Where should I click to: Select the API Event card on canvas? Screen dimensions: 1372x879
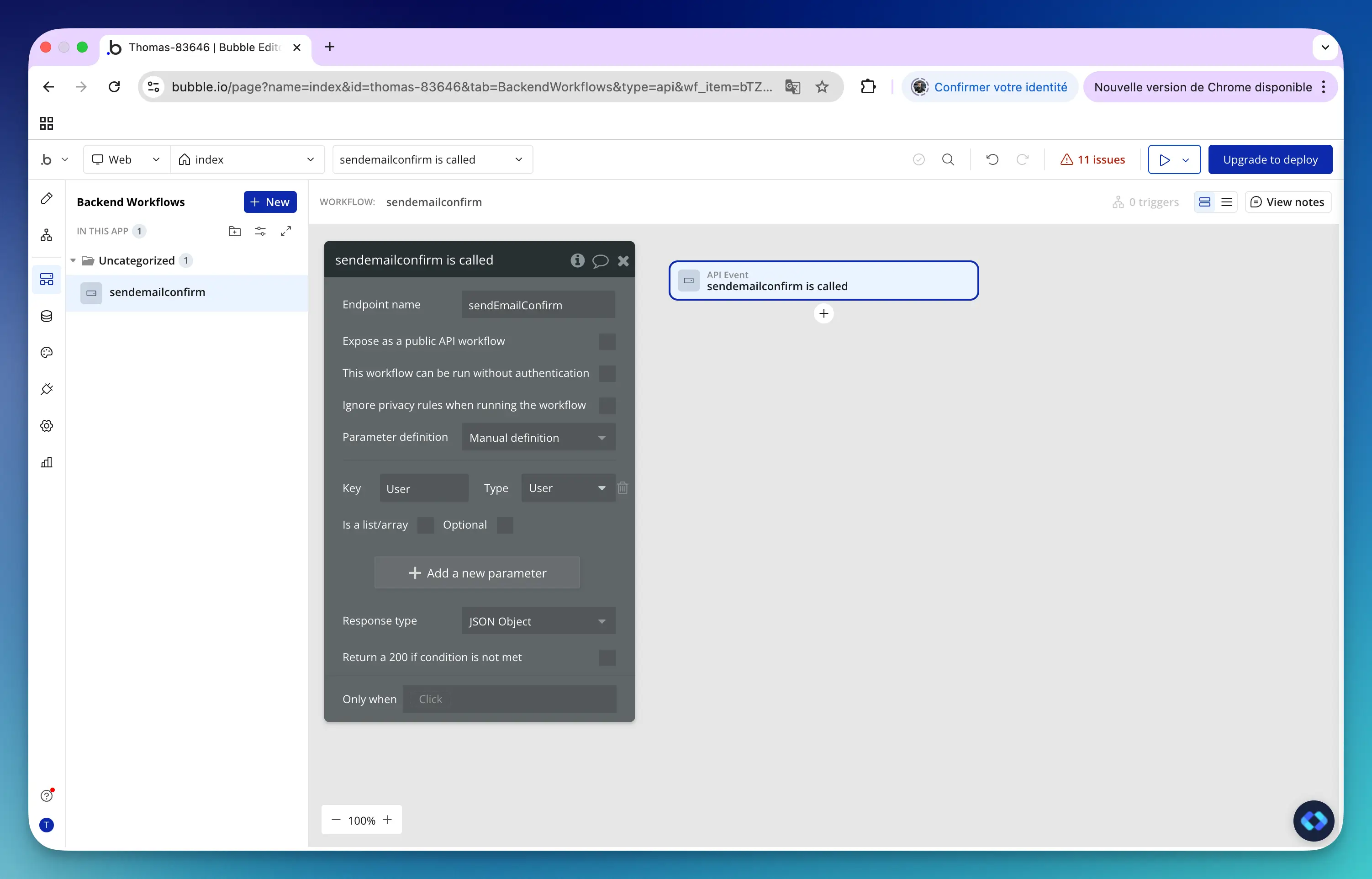(x=823, y=280)
